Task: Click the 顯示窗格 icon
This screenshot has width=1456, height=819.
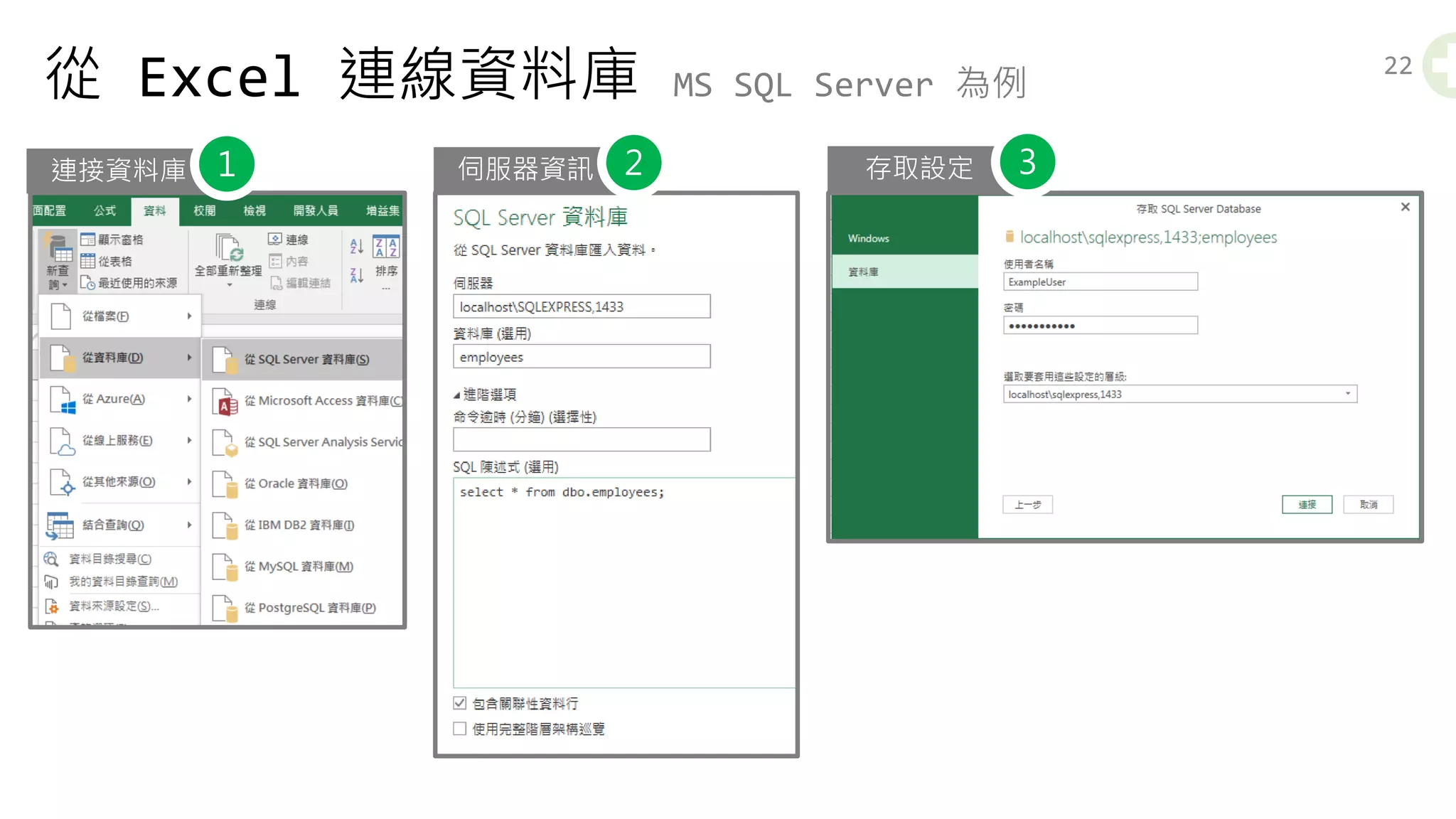Action: 87,240
